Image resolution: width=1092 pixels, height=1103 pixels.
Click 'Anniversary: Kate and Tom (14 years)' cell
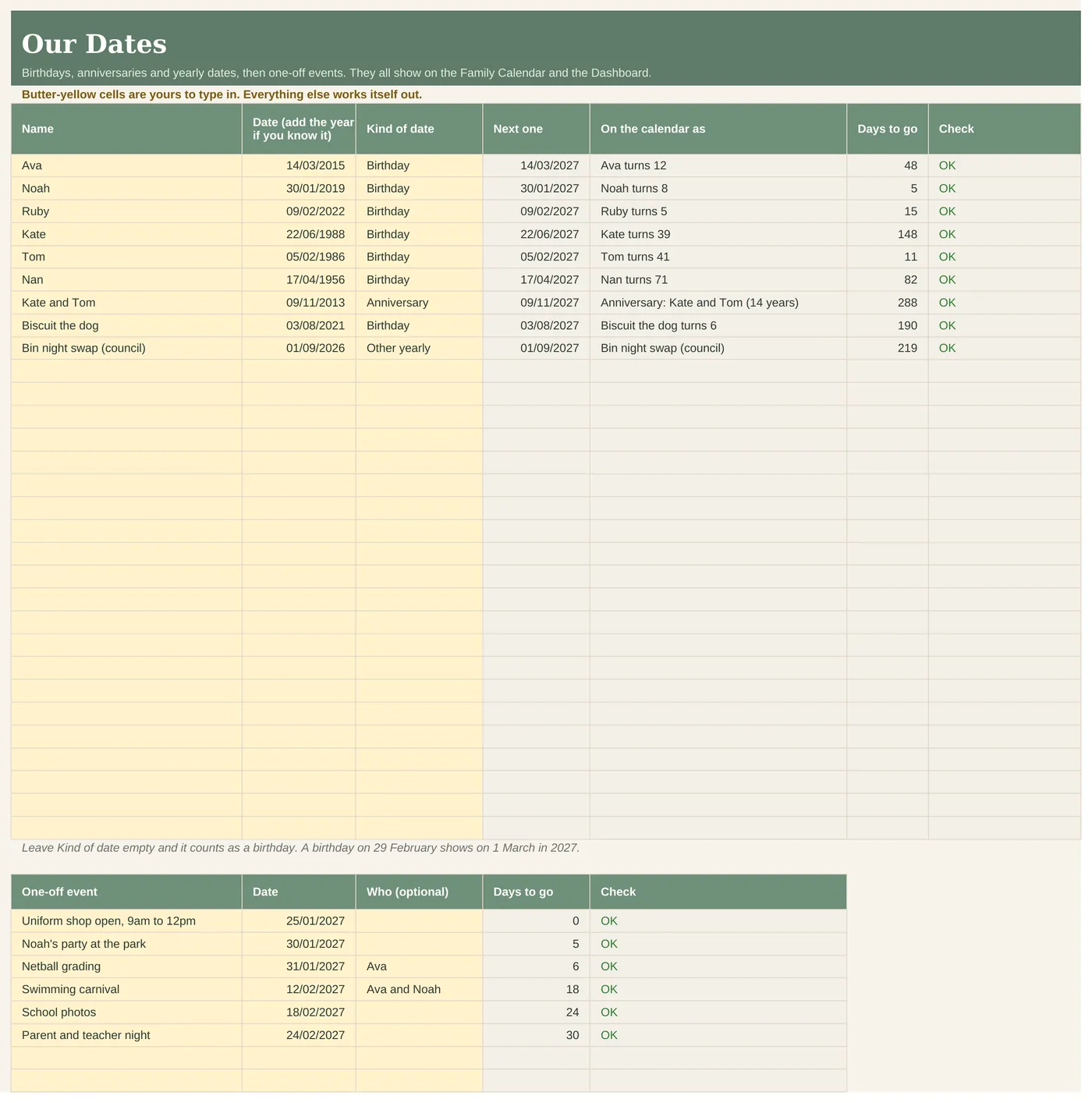click(x=718, y=304)
